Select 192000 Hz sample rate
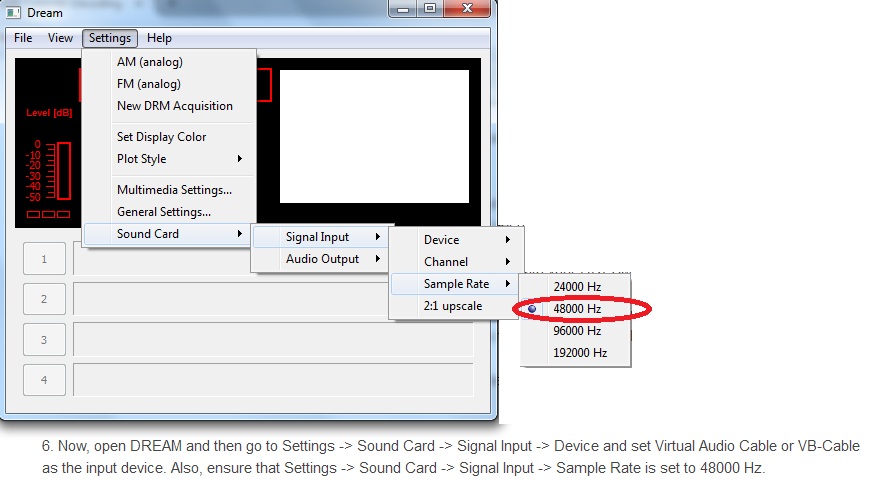The width and height of the screenshot is (870, 500). (575, 353)
